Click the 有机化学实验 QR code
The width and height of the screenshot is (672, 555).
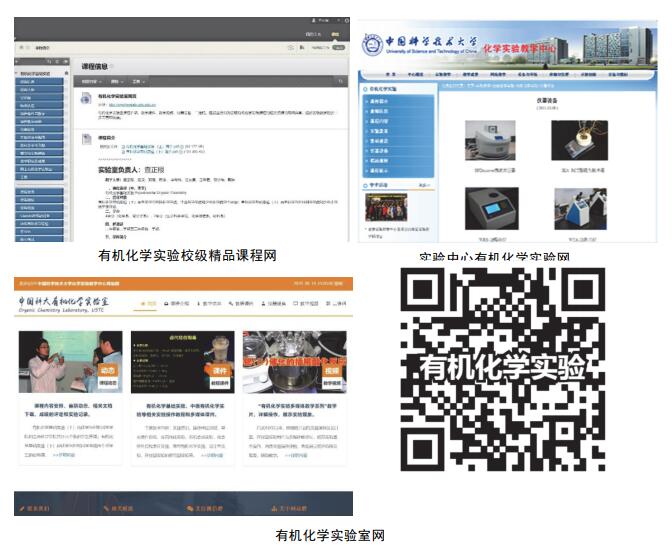[x=502, y=369]
